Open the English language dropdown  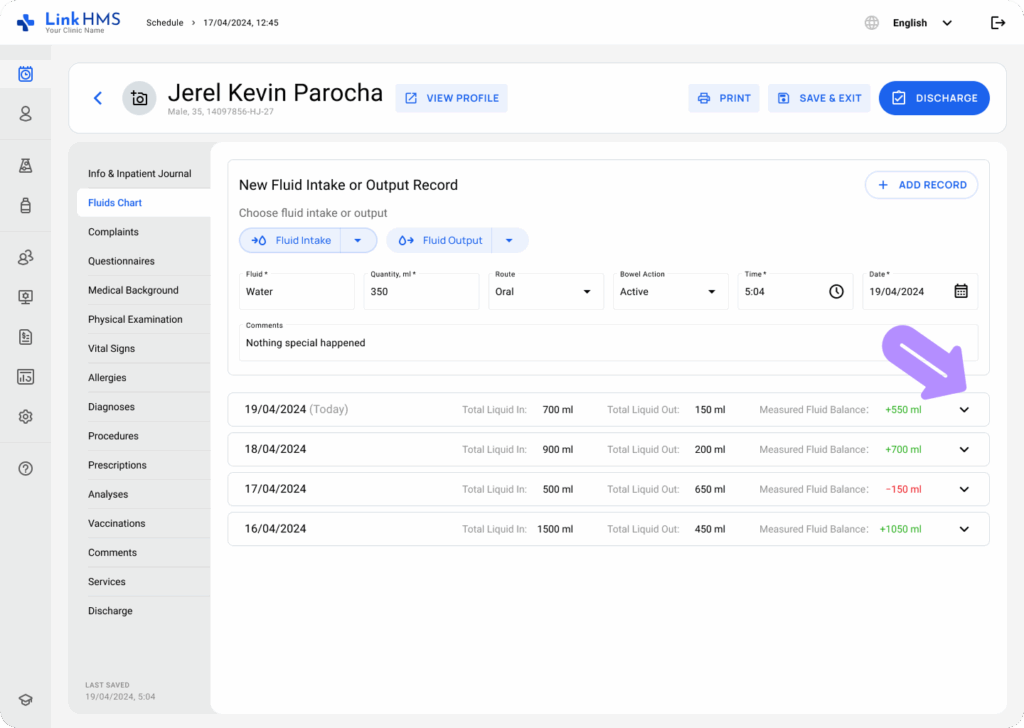[920, 23]
